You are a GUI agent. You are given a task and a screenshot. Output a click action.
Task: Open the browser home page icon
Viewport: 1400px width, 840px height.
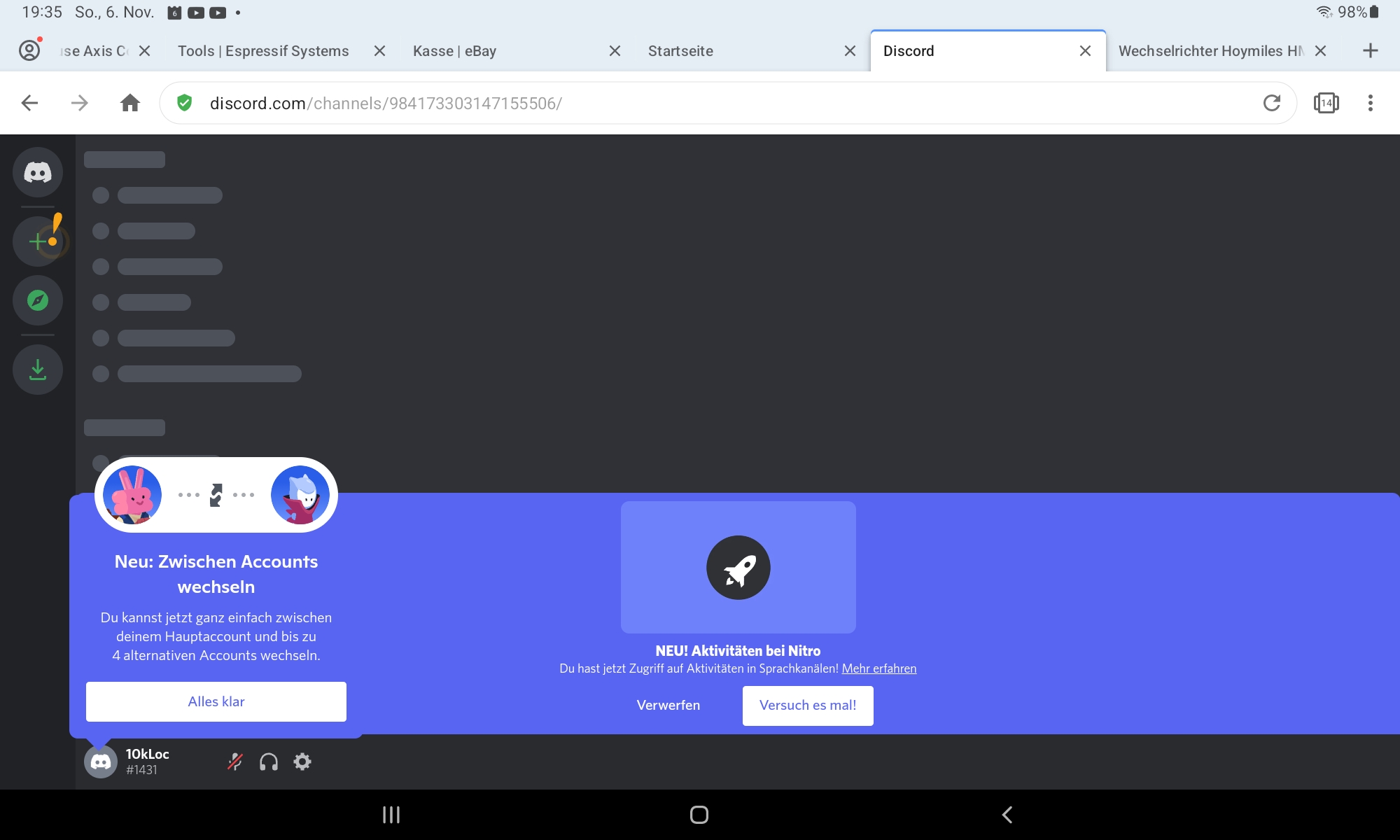(130, 104)
